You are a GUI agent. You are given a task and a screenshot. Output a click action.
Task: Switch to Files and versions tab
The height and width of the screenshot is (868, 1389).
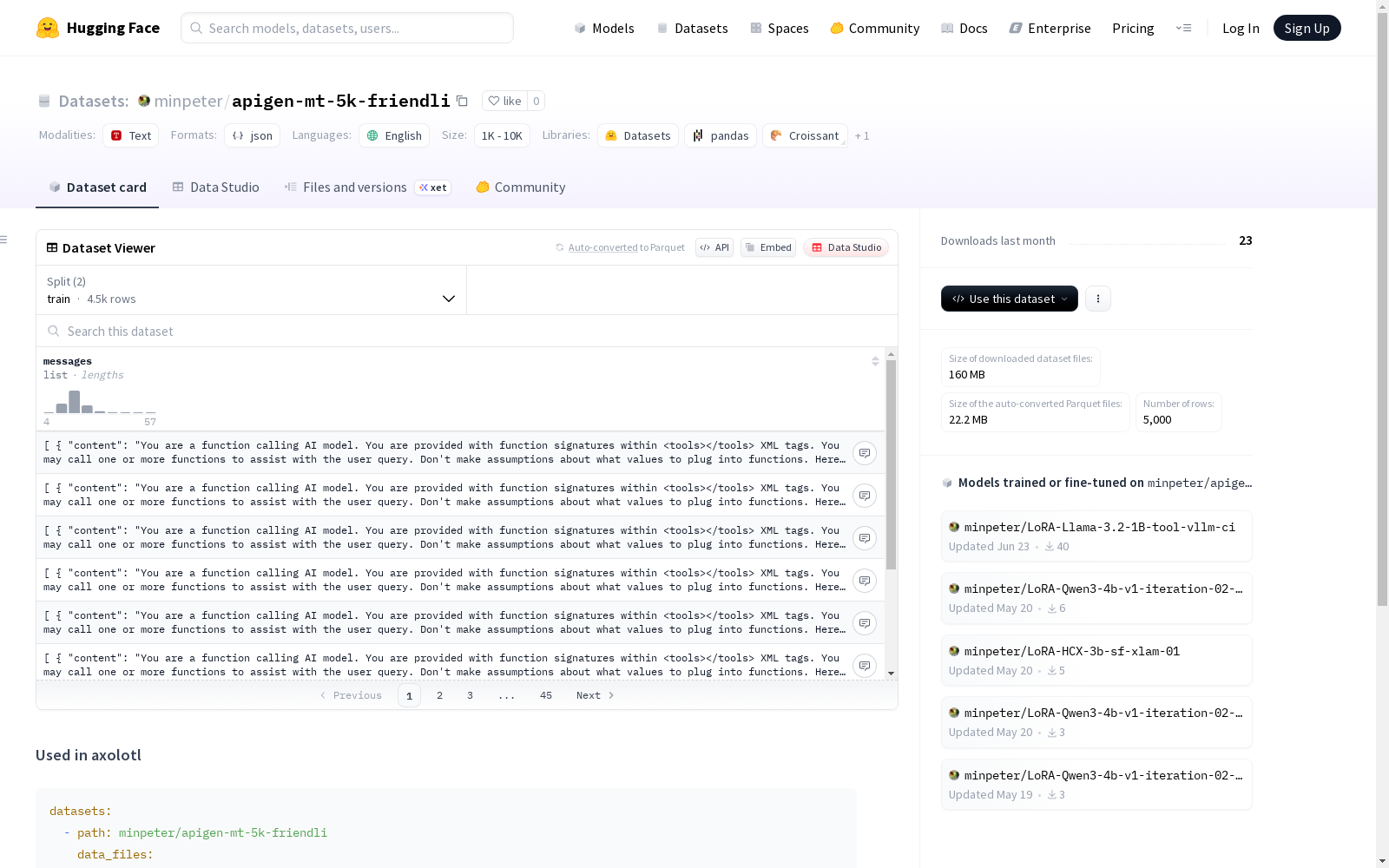coord(367,187)
